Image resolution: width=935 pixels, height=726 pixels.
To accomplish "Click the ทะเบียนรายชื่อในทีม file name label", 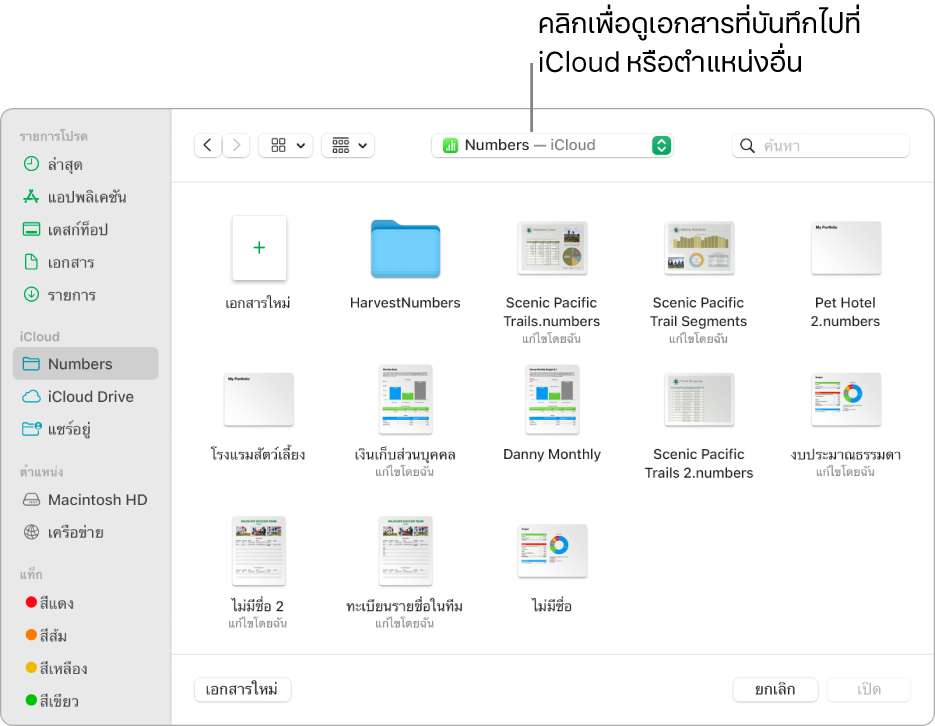I will [x=405, y=606].
